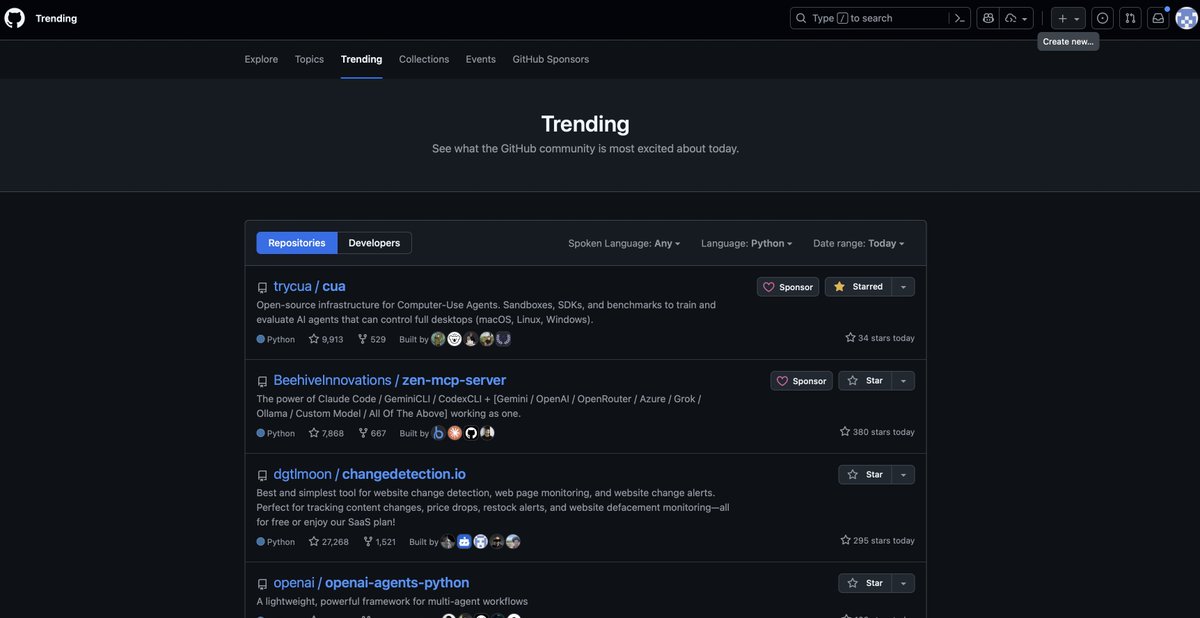The image size is (1200, 618).
Task: Open list dropdown next to zen-mcp-server Star
Action: [903, 381]
